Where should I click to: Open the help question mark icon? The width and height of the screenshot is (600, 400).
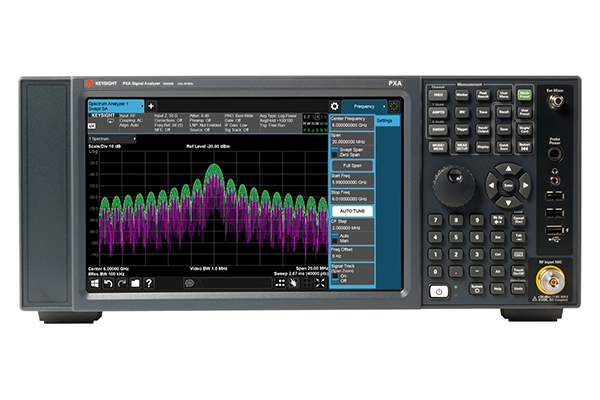point(148,283)
